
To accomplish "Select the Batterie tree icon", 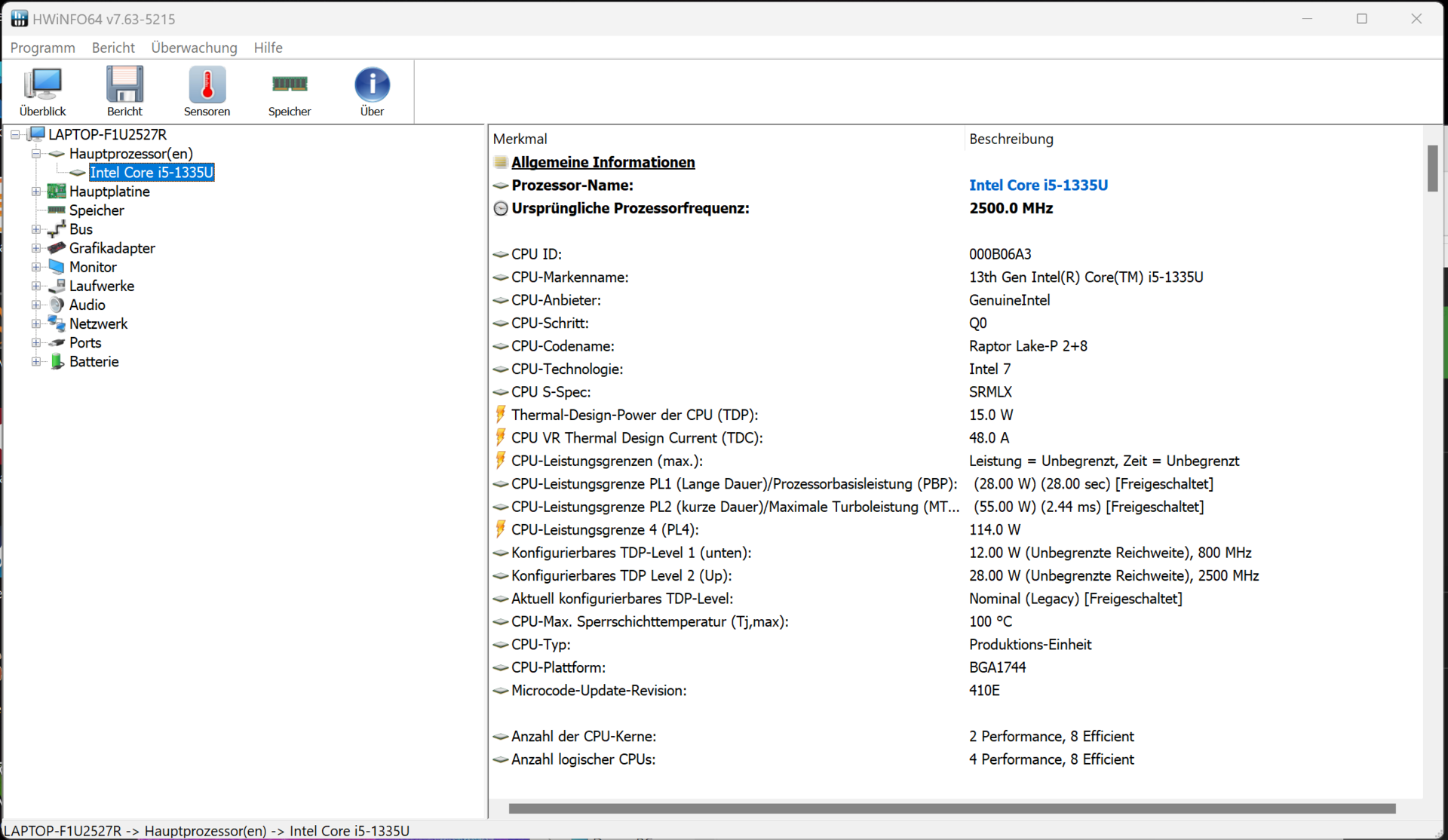I will [x=57, y=361].
